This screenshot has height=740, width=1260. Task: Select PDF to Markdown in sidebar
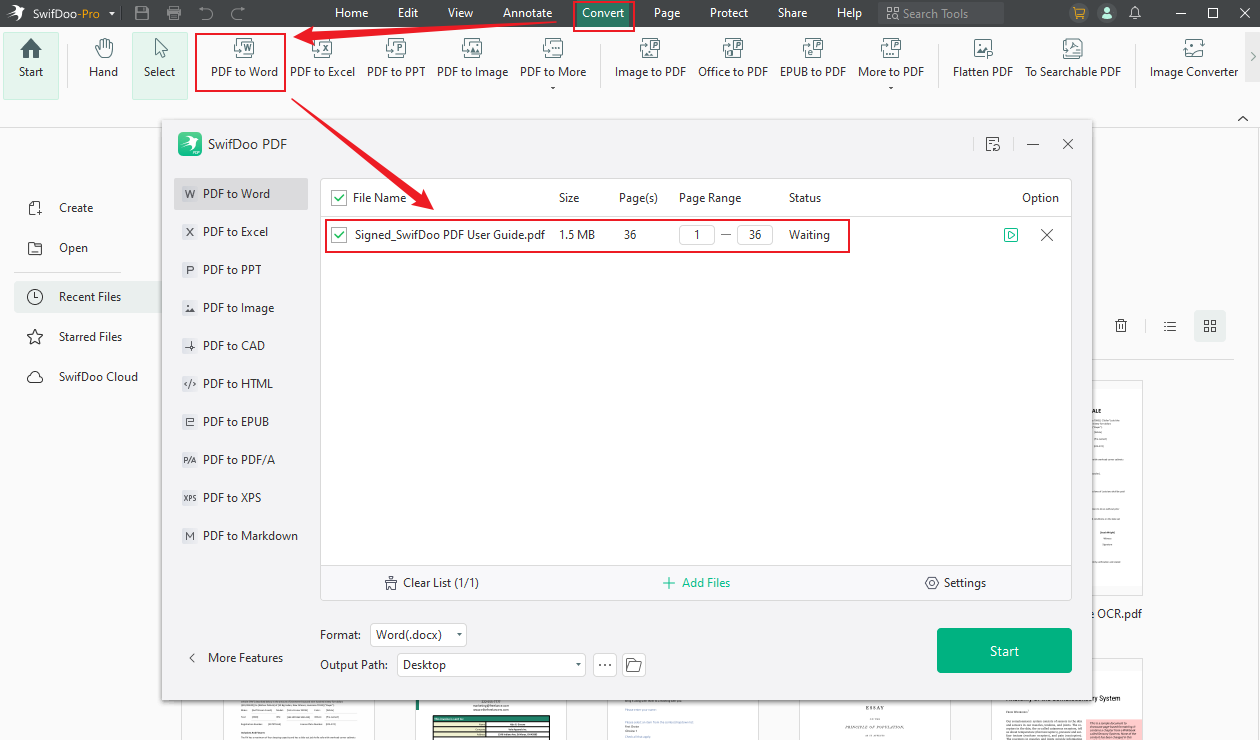[x=241, y=536]
